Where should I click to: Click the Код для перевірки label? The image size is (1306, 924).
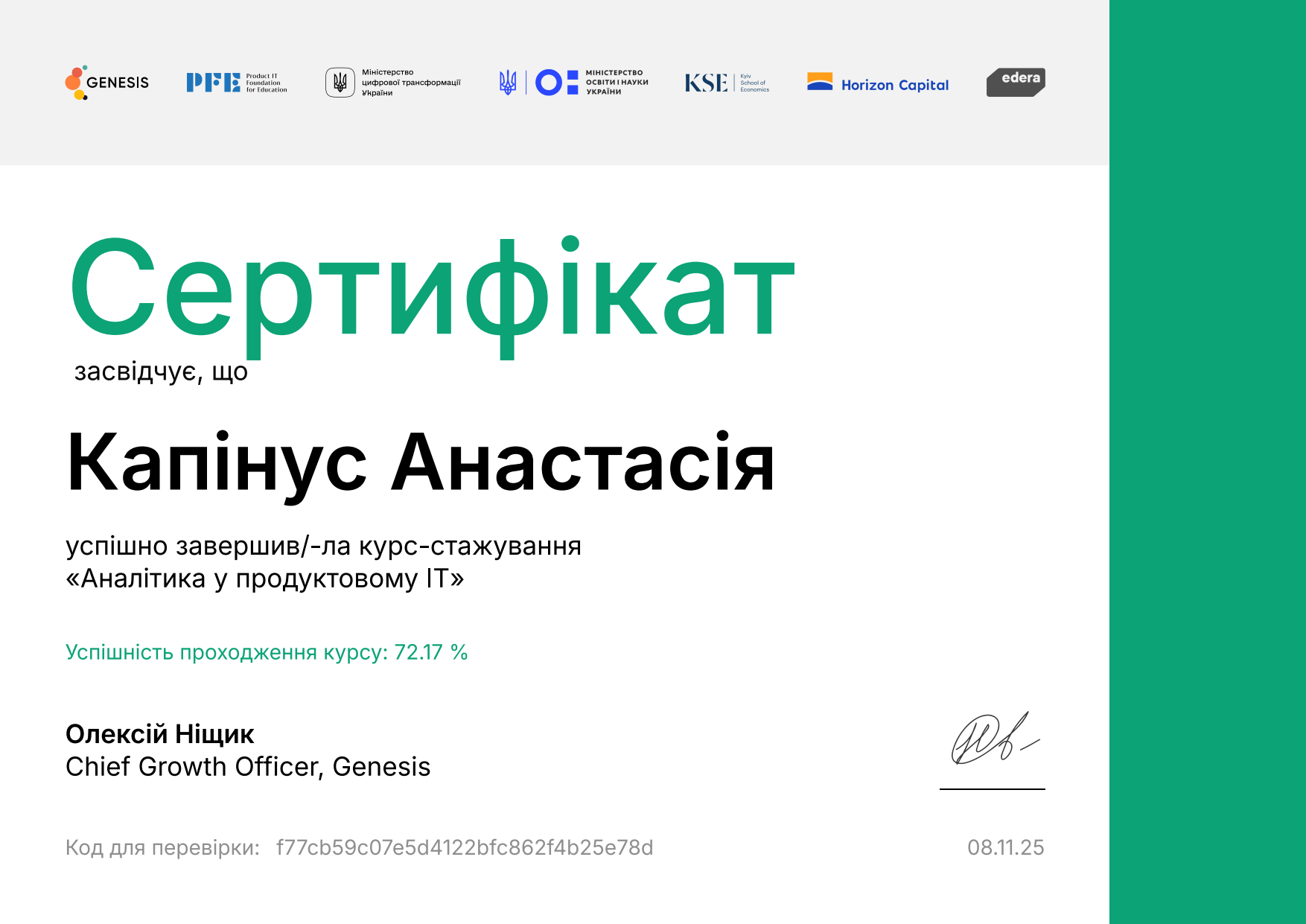click(162, 848)
